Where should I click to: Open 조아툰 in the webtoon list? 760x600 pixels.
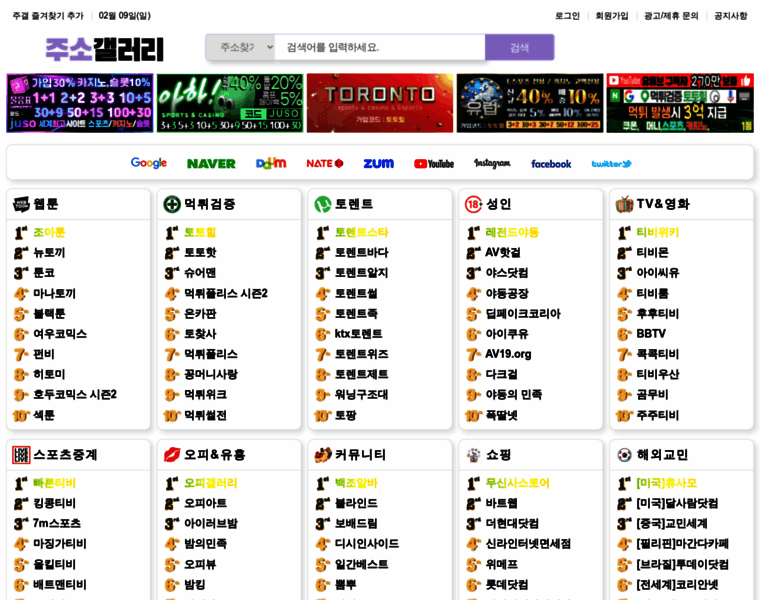pyautogui.click(x=49, y=233)
